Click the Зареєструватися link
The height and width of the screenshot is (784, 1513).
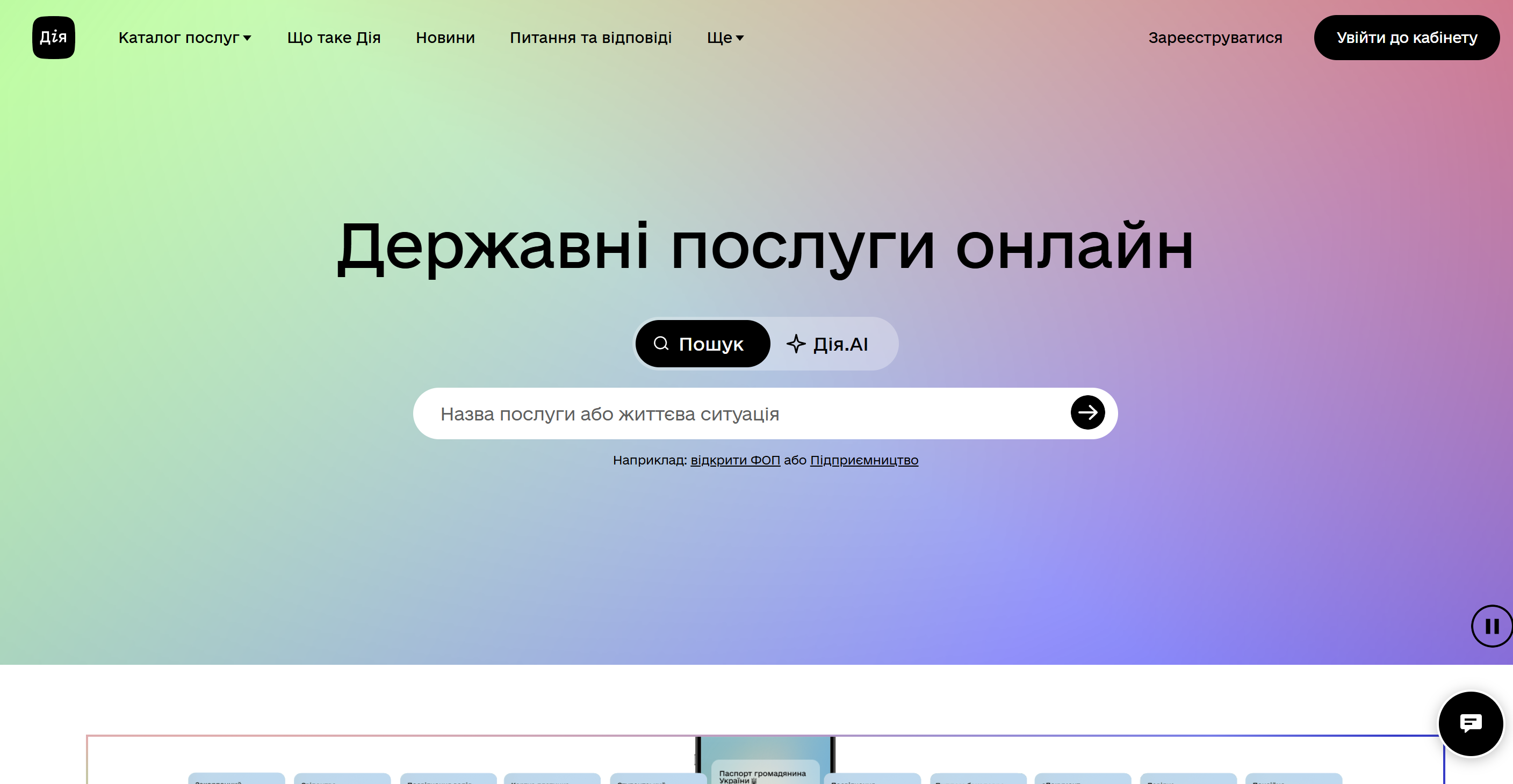tap(1215, 38)
